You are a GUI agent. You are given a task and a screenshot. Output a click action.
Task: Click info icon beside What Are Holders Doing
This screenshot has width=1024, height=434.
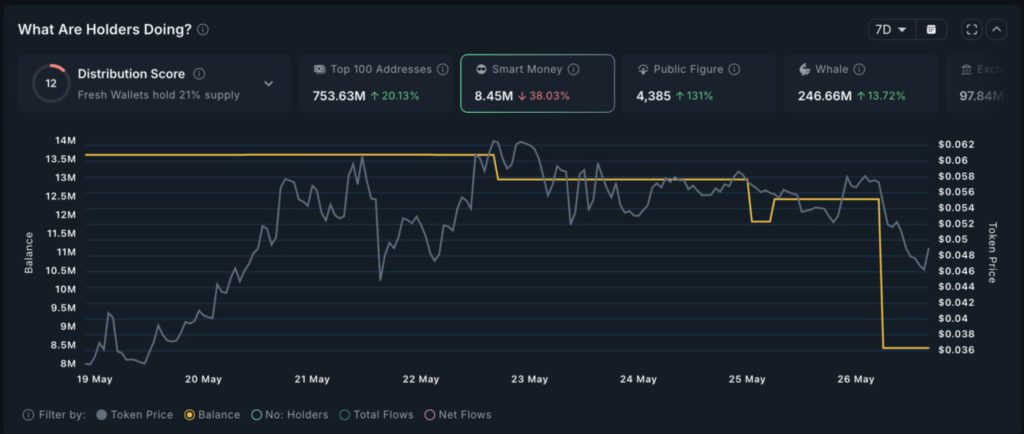(203, 30)
